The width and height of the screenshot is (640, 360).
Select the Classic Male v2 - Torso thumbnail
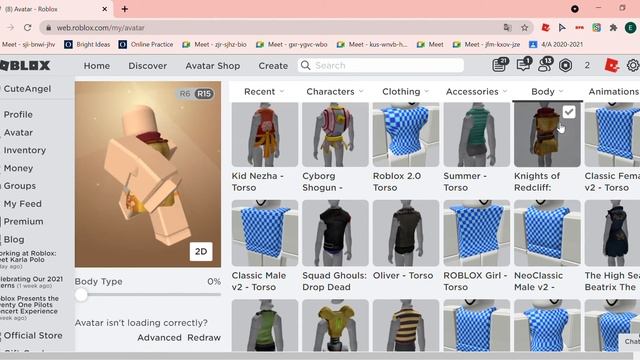pos(264,233)
